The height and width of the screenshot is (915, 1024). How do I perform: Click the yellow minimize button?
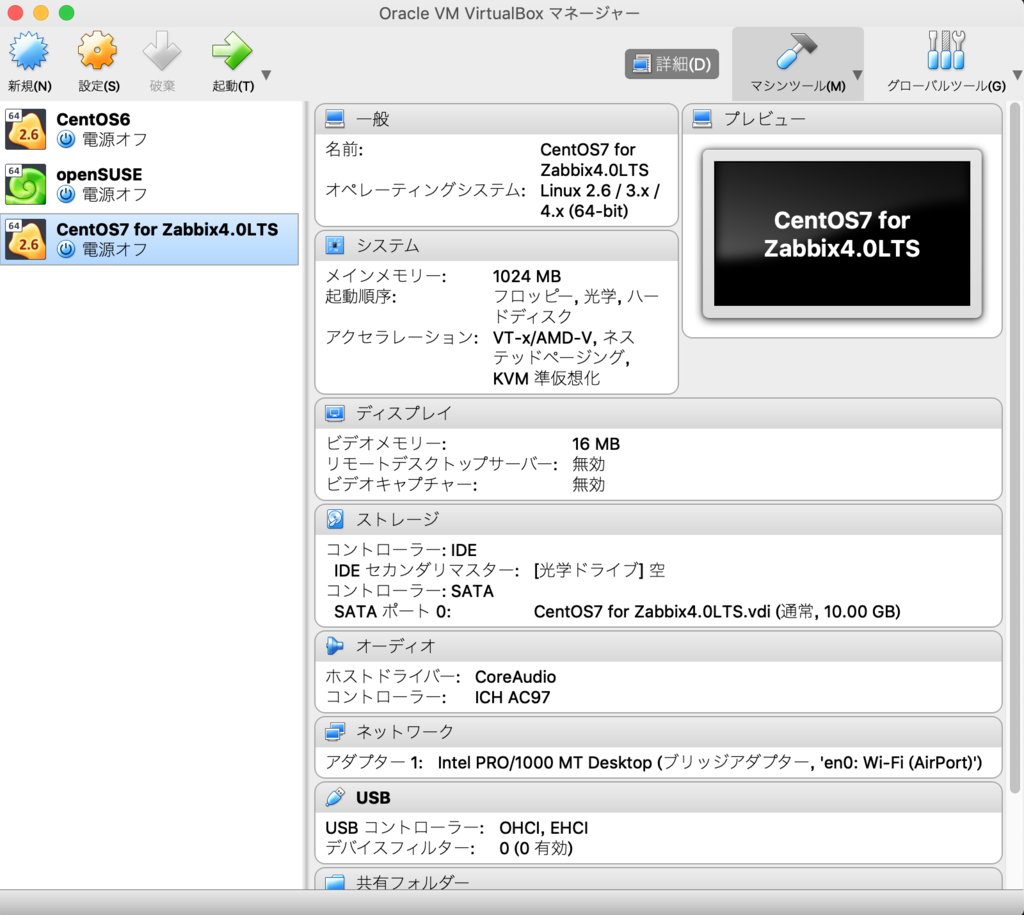coord(39,14)
